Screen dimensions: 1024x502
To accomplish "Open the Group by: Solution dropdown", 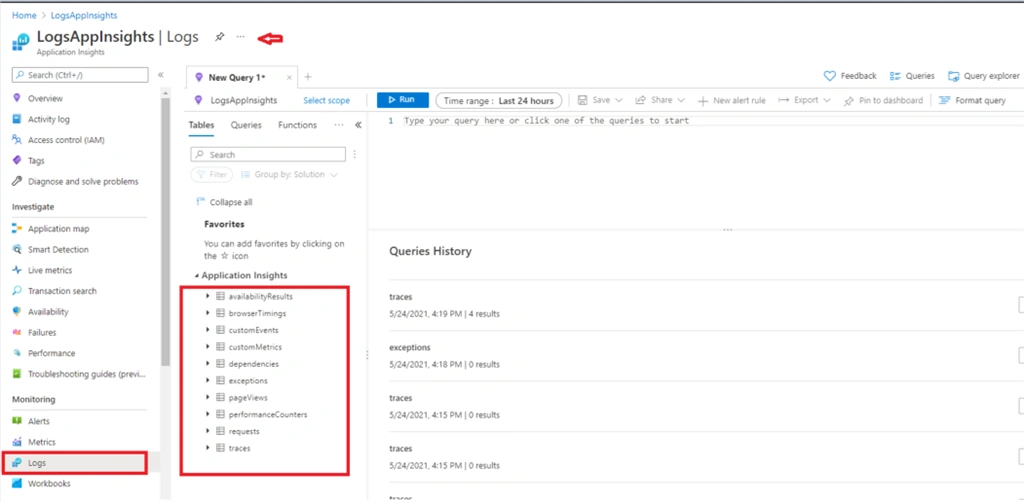I will point(289,175).
